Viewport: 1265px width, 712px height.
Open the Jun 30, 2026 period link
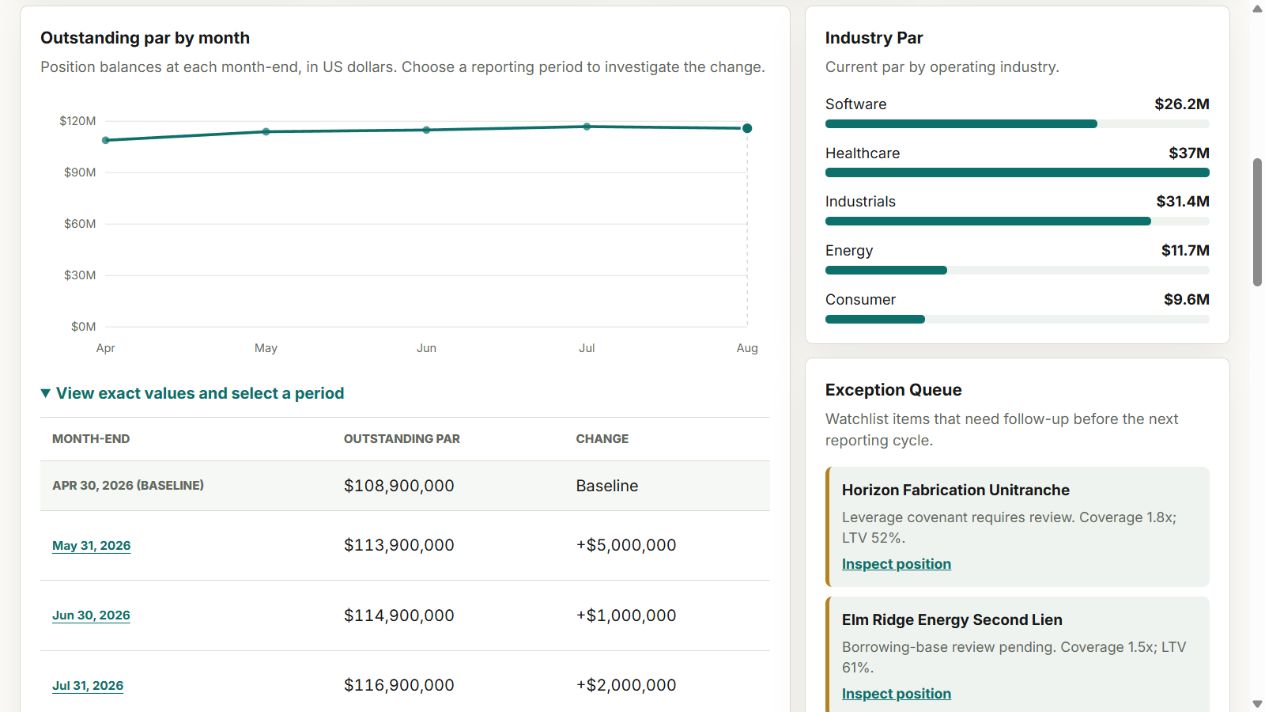(91, 616)
